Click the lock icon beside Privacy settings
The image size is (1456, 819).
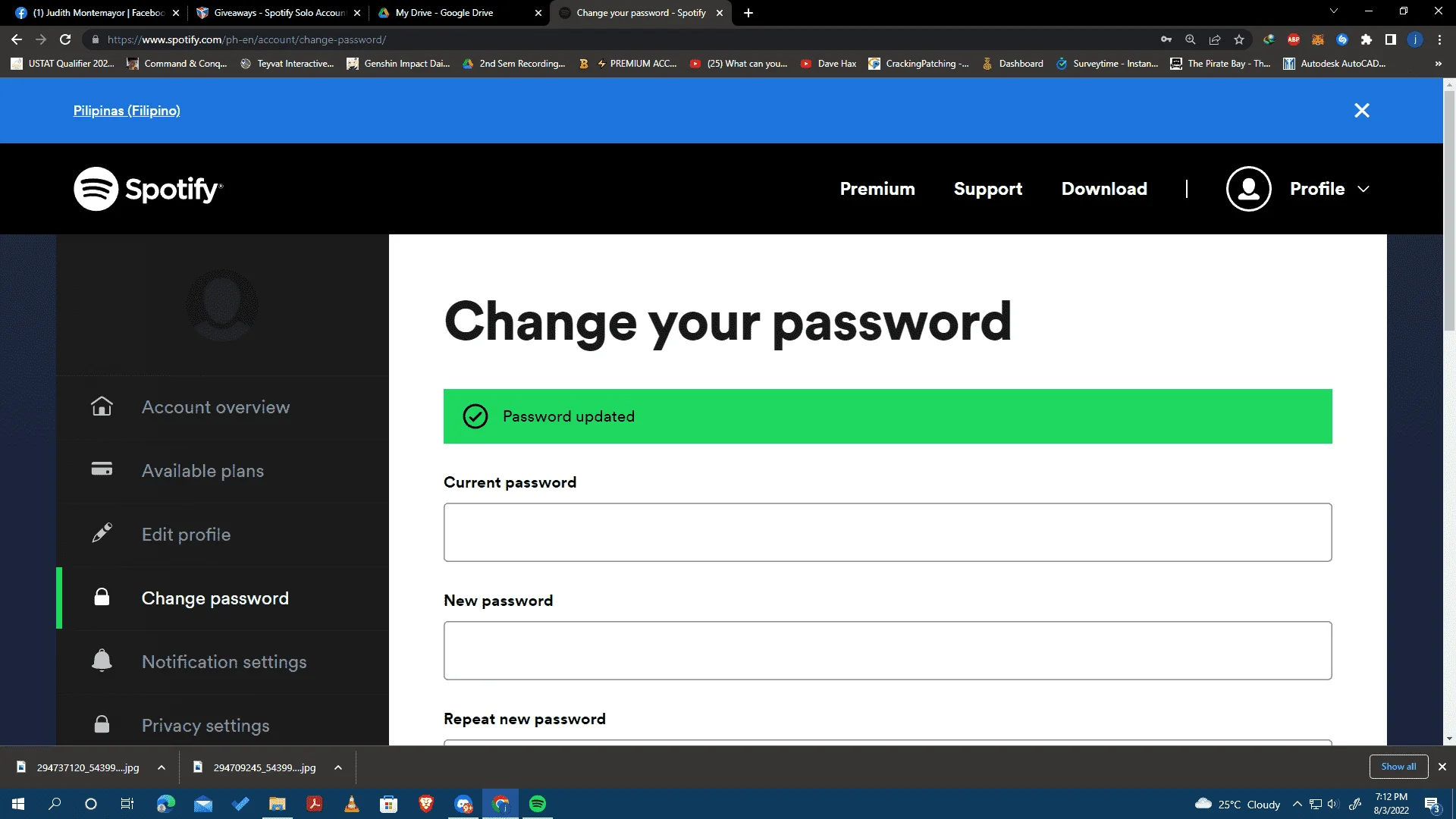click(x=102, y=724)
